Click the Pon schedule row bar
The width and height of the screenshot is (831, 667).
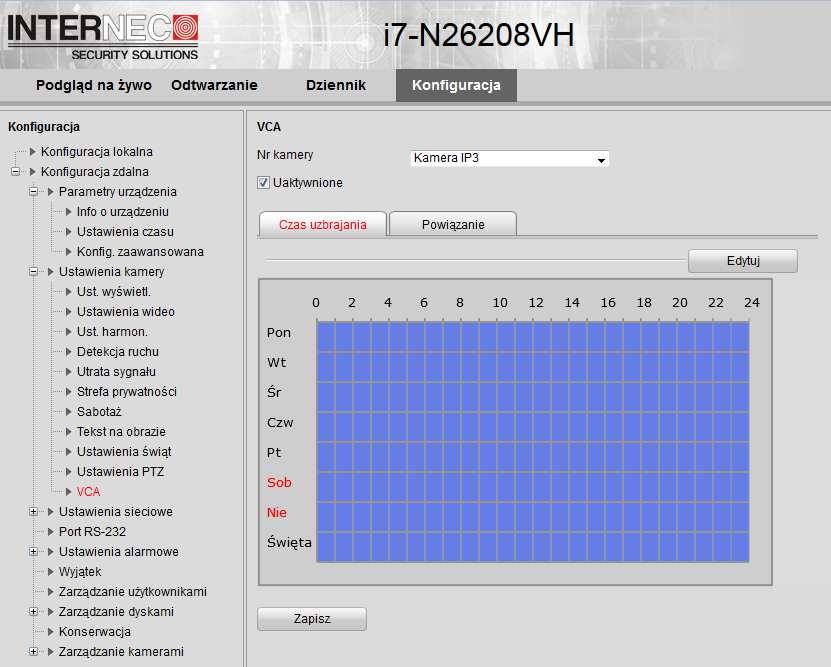pos(533,336)
